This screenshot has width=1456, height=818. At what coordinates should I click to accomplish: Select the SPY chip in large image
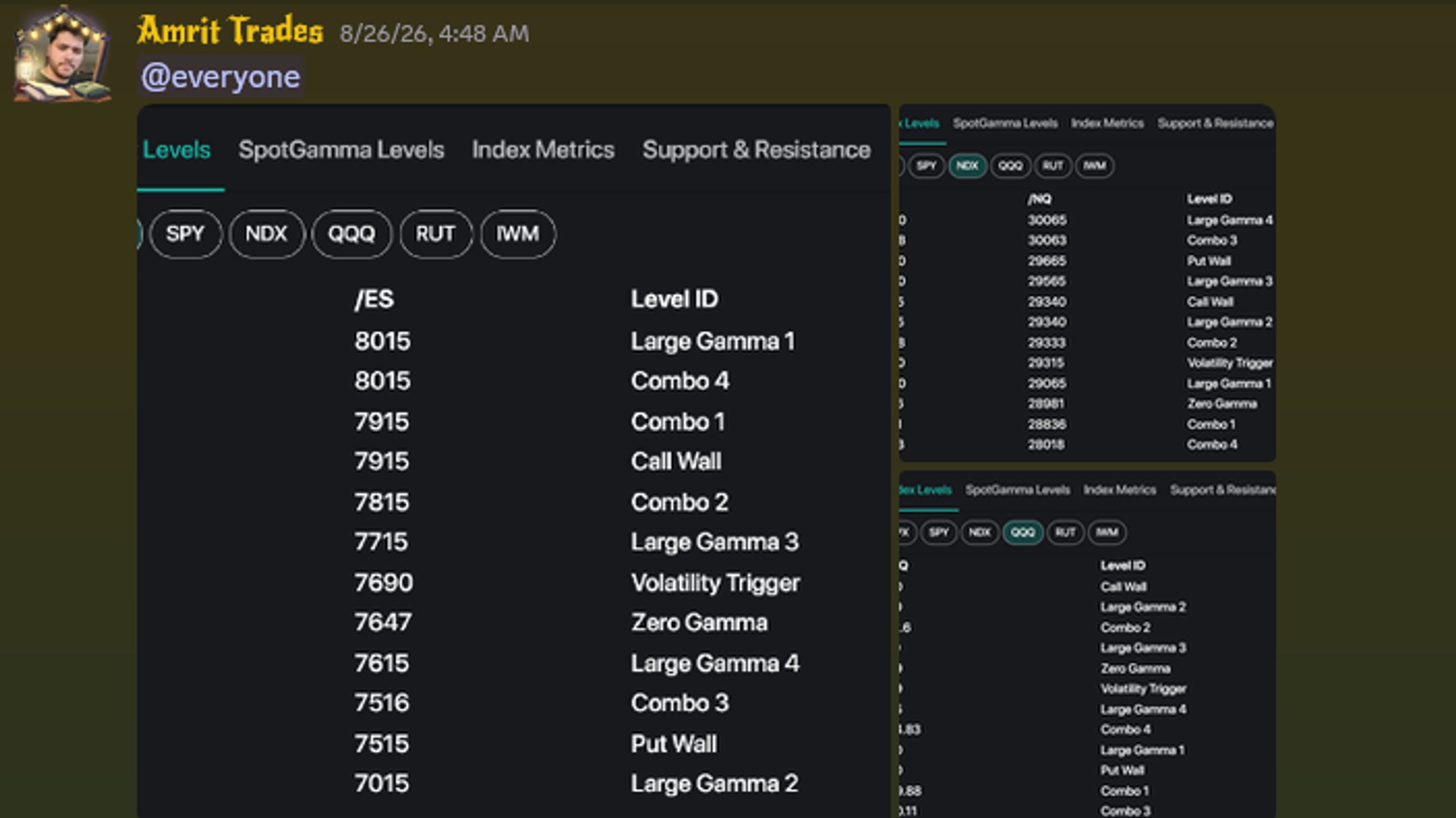[185, 234]
